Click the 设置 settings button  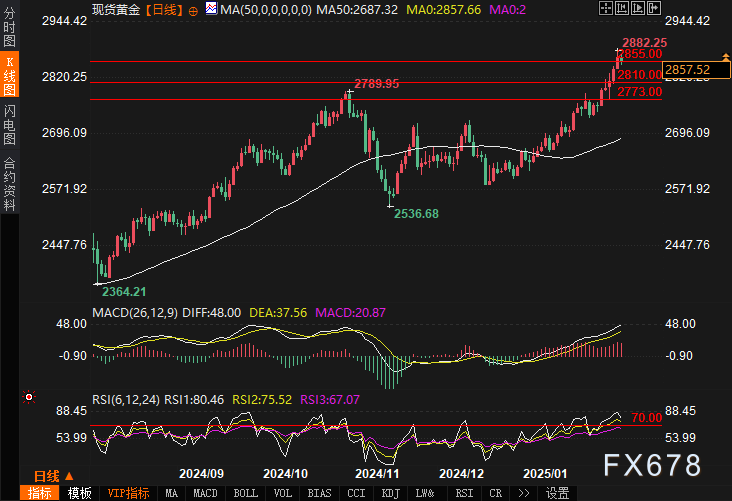pos(557,493)
